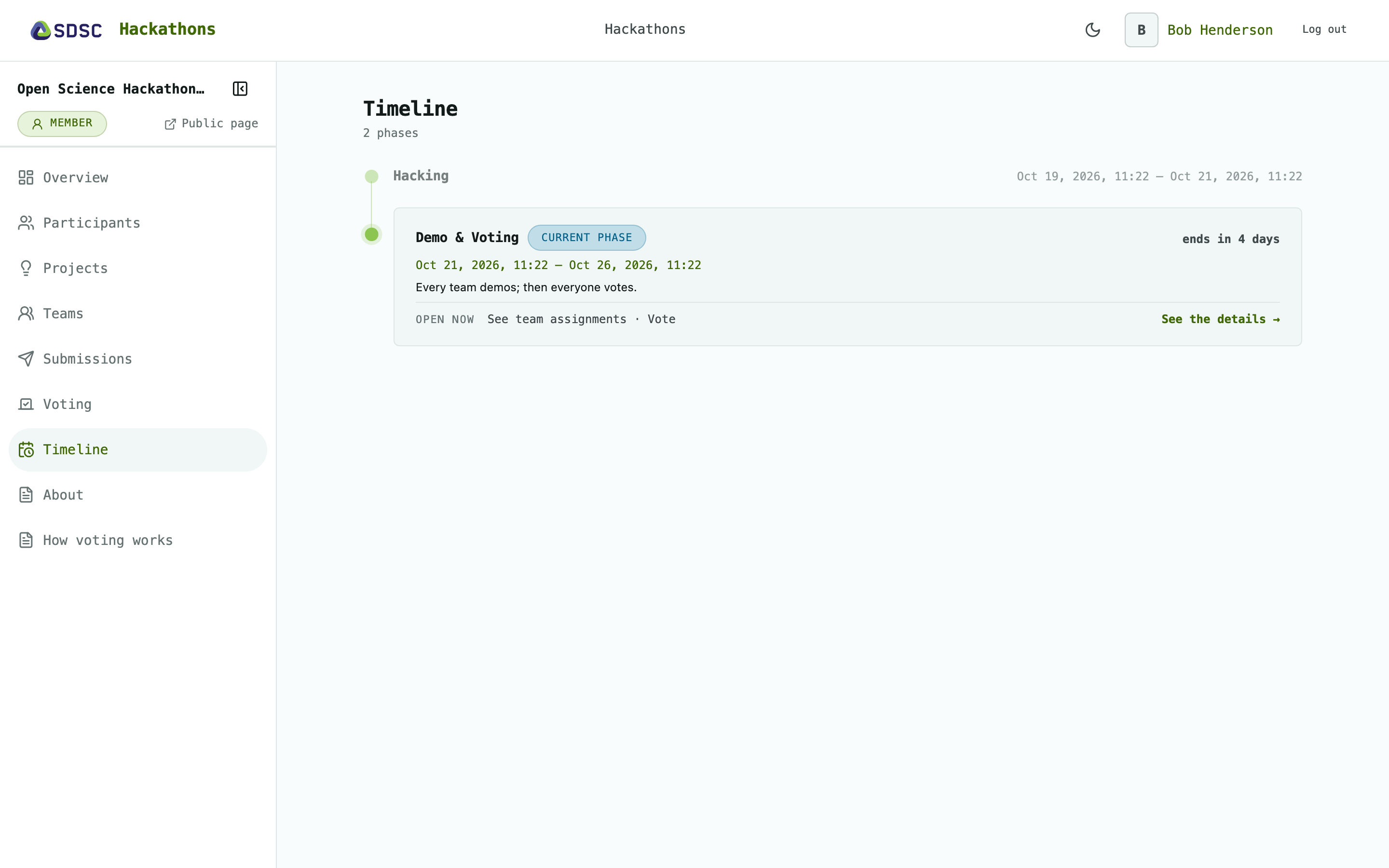Open the Projects page label

(75, 268)
